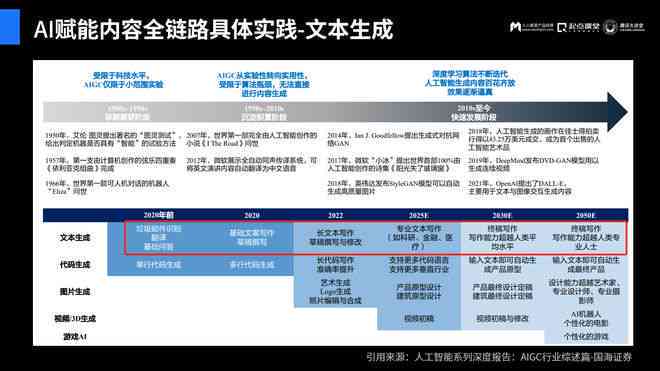
Task: Click the "输入文本即可自动生成最终产品" cell
Action: (585, 264)
